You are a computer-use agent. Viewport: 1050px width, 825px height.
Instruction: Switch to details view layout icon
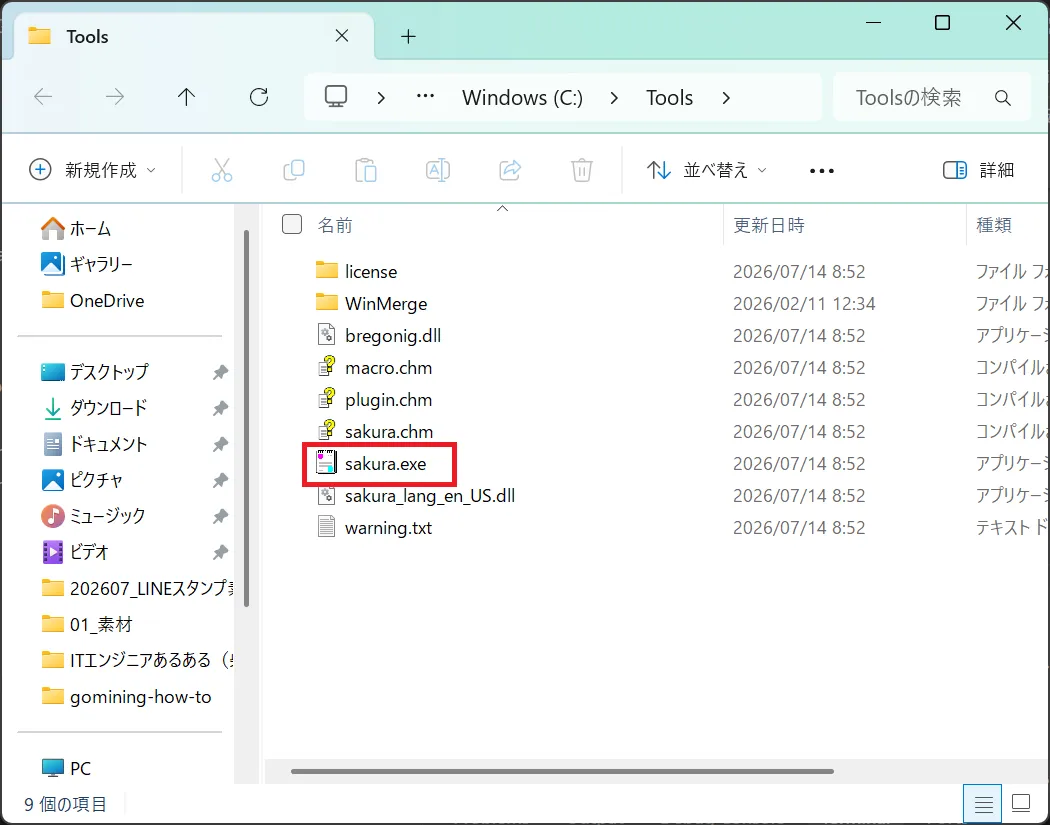[x=982, y=804]
